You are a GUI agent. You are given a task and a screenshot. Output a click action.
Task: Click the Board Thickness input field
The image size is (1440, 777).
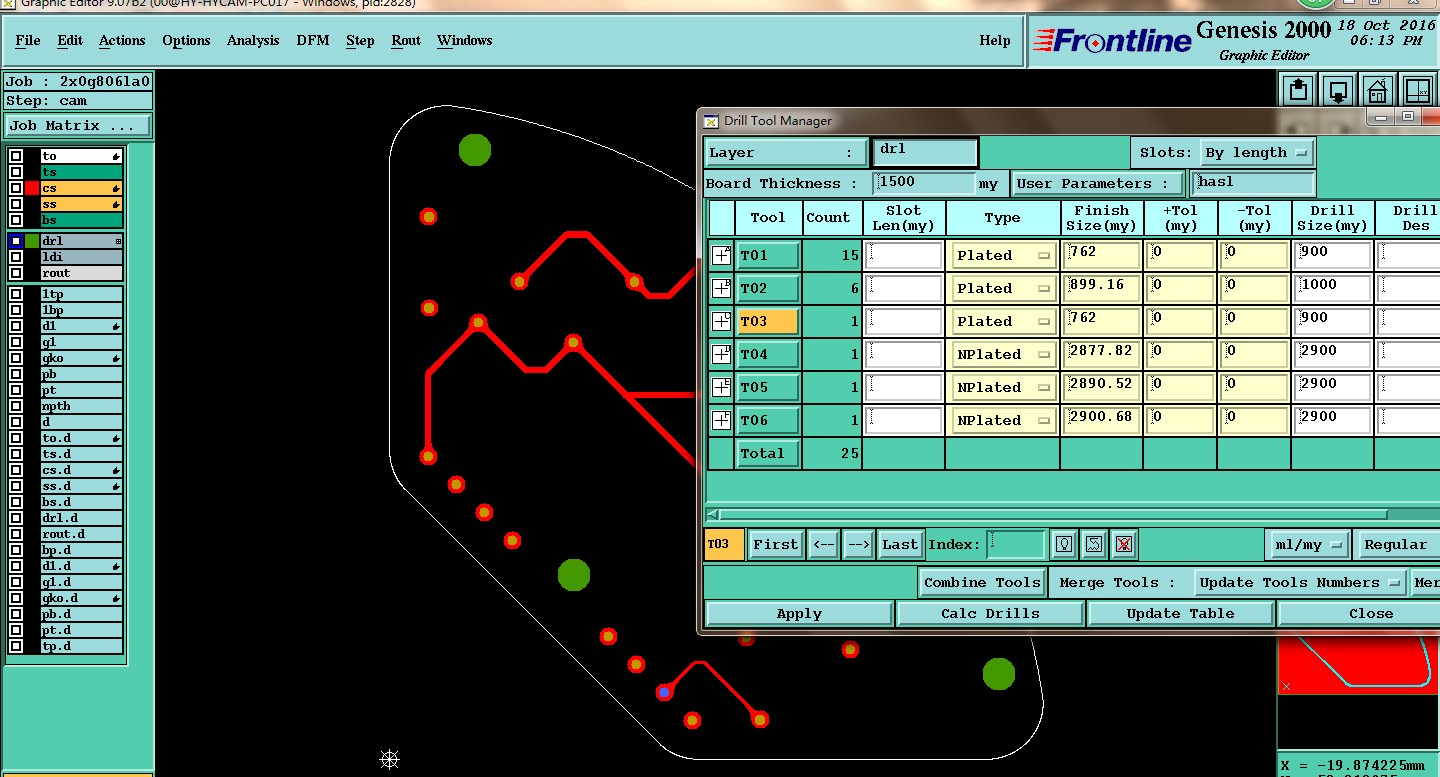pyautogui.click(x=924, y=183)
